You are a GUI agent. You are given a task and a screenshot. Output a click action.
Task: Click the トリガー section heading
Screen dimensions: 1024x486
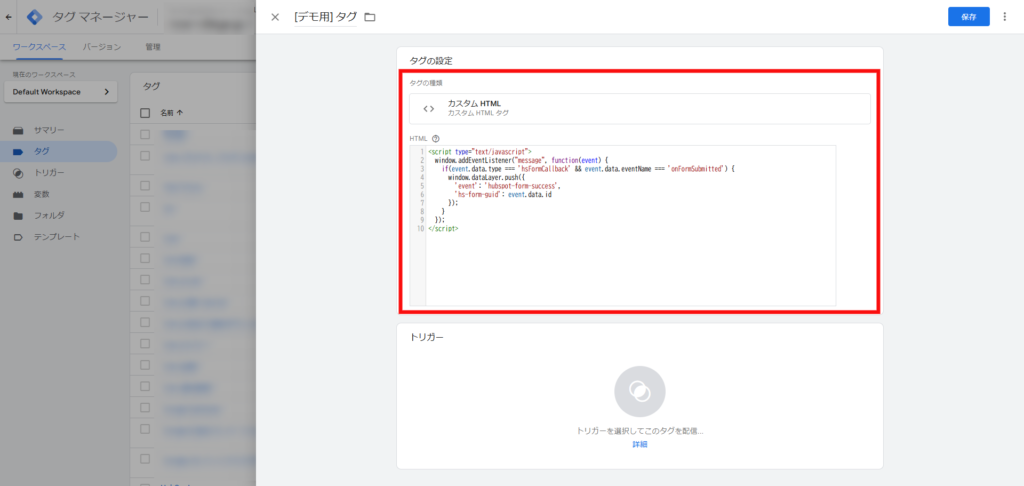point(426,337)
